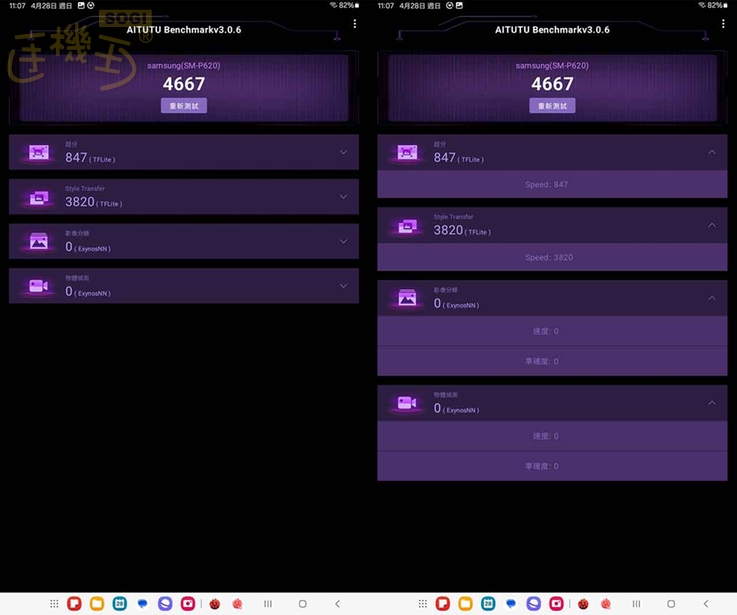This screenshot has height=615, width=737.
Task: Tap the back button in right taskbar
Action: 706,604
